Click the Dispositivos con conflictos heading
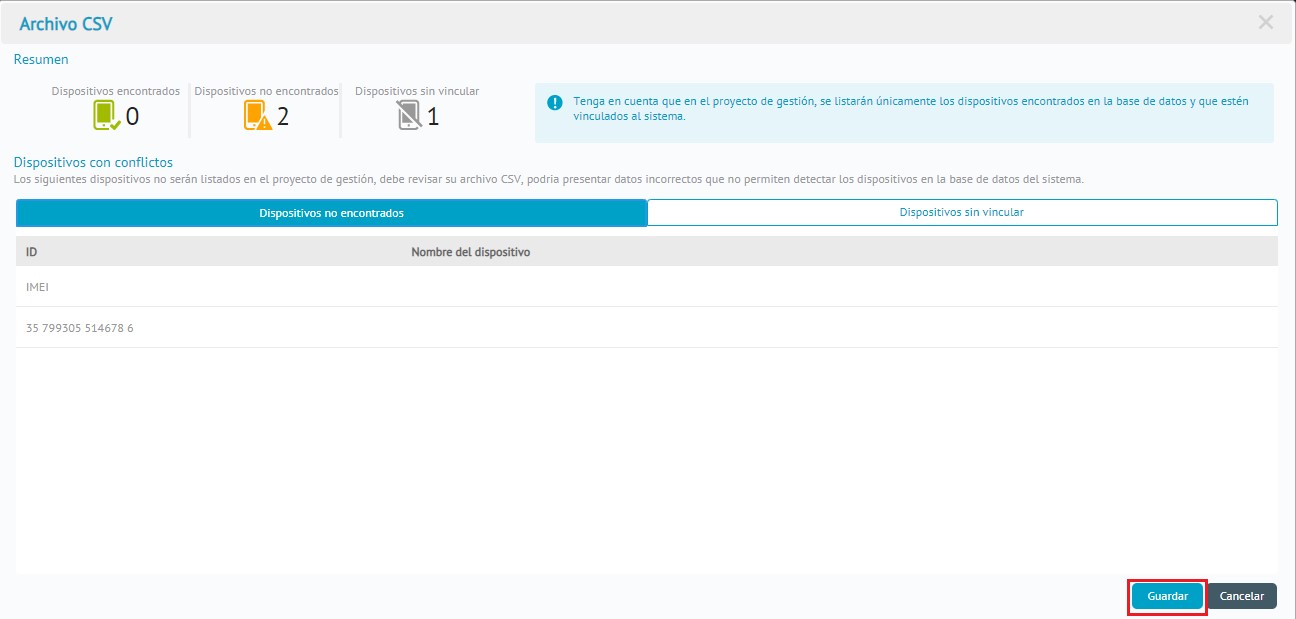 93,162
